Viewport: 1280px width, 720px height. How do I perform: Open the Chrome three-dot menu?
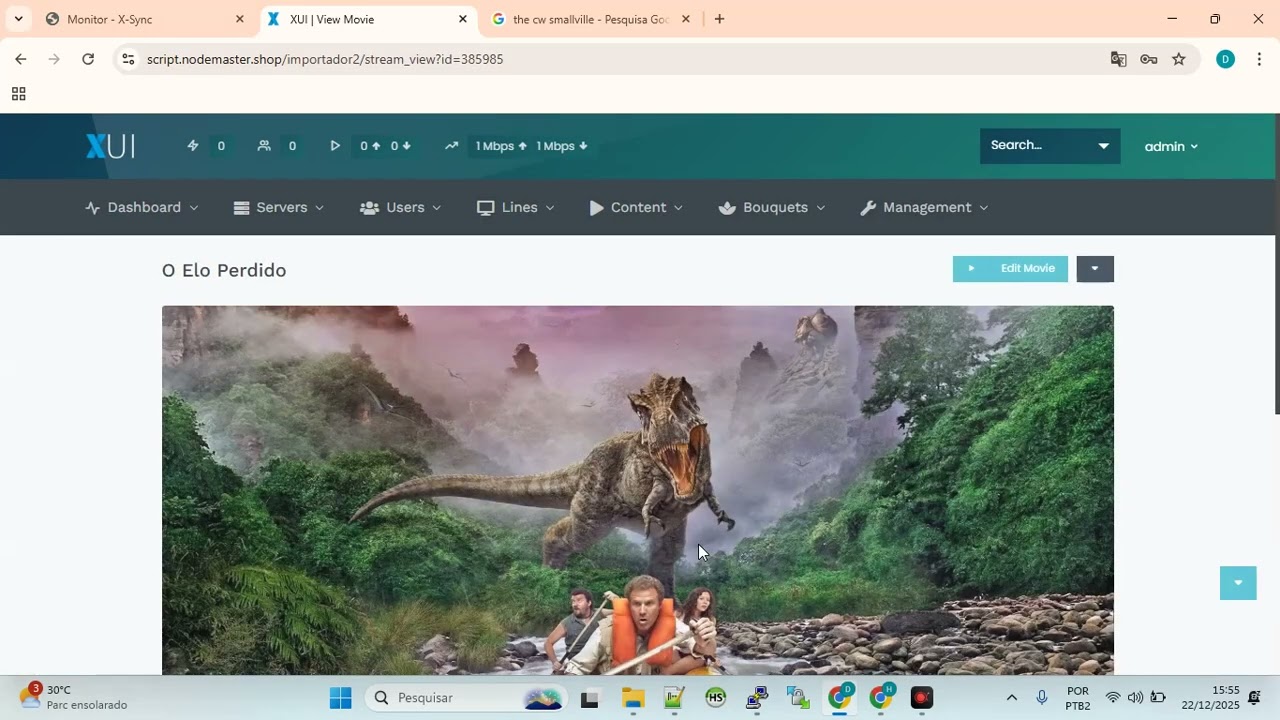[1259, 59]
